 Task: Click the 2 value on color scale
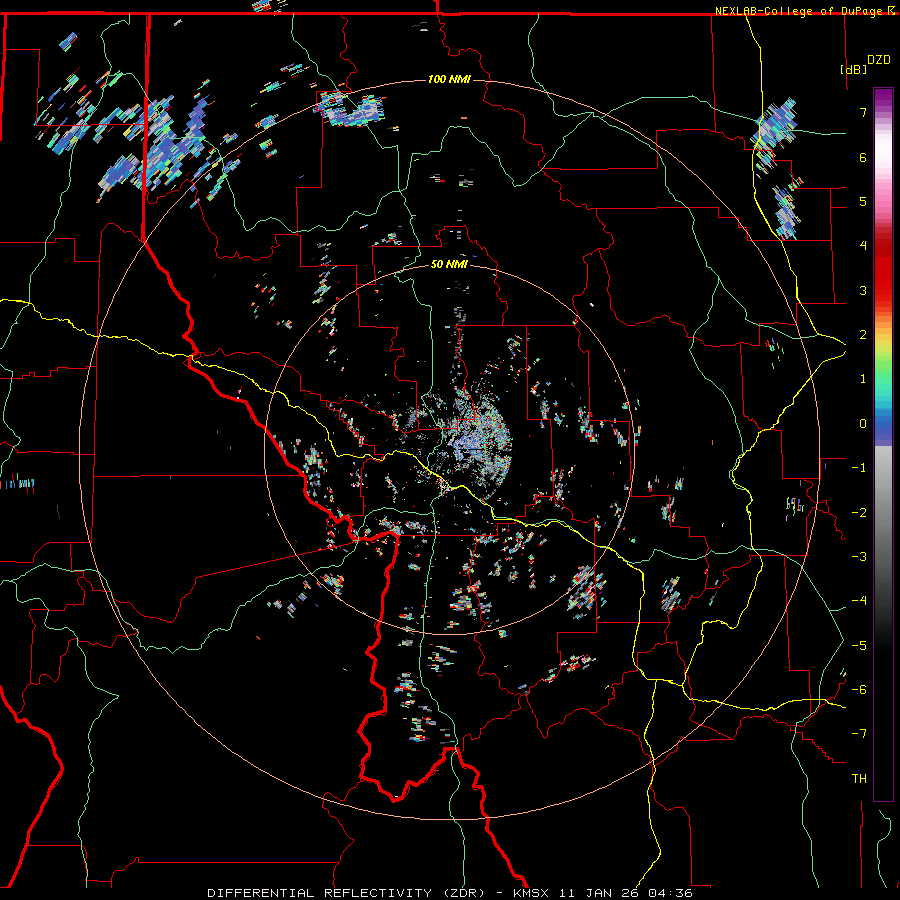click(x=863, y=335)
